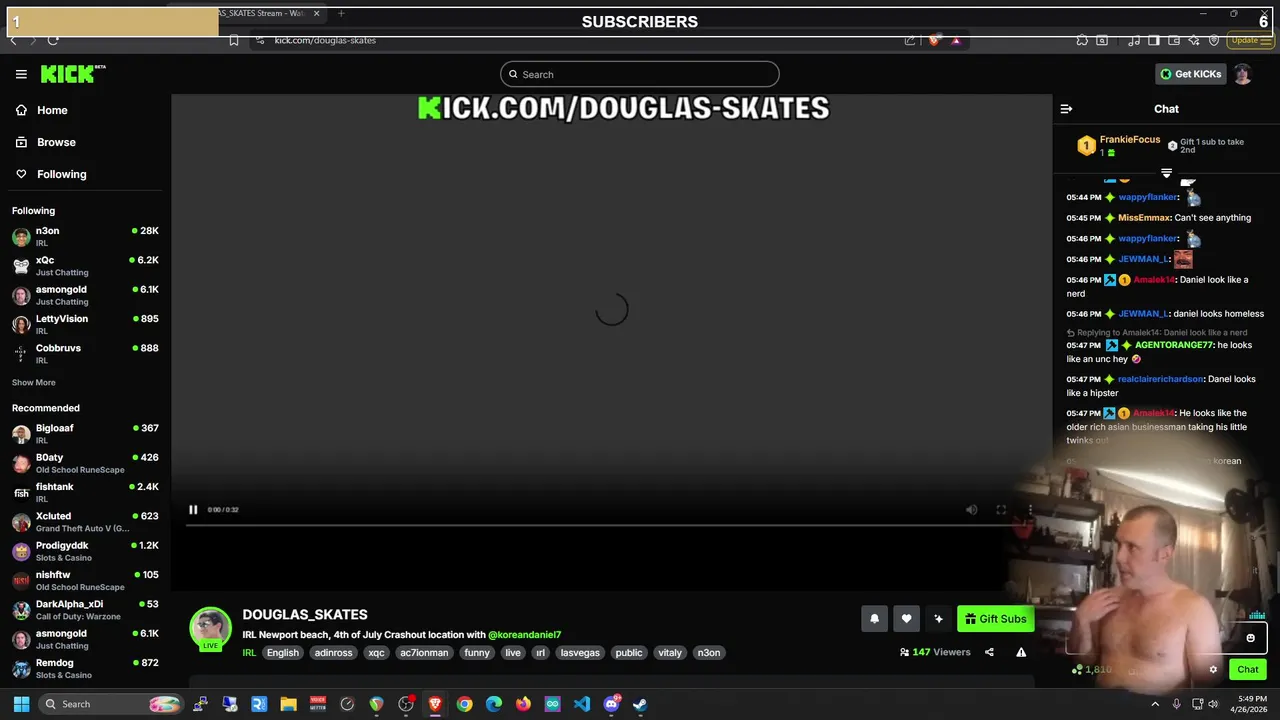This screenshot has height=720, width=1280.
Task: Reload the page in Brave
Action: (x=53, y=40)
